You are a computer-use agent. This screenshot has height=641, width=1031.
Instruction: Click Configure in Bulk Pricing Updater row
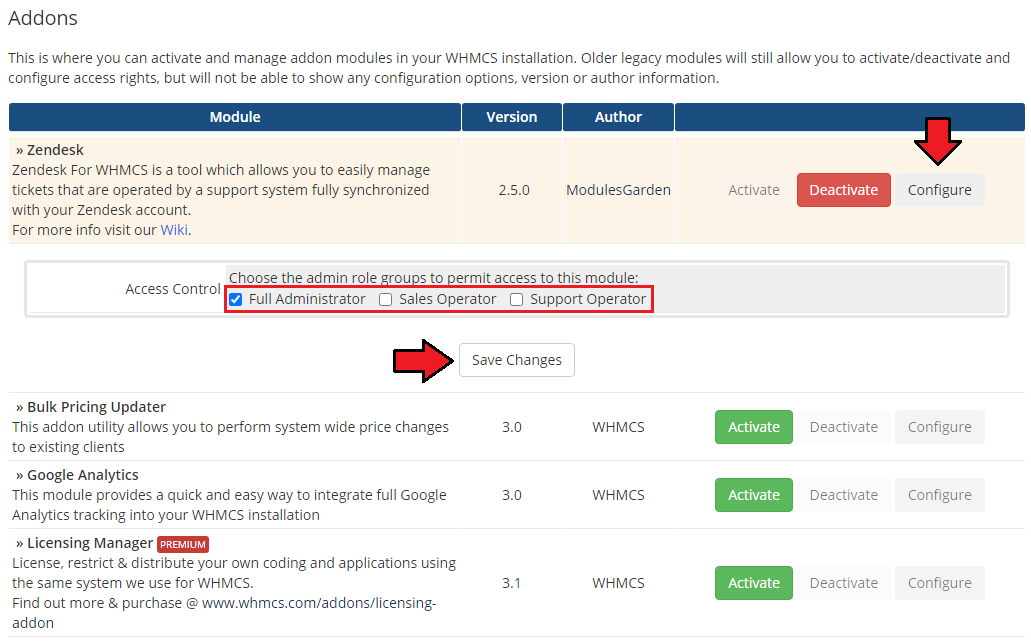pos(940,427)
